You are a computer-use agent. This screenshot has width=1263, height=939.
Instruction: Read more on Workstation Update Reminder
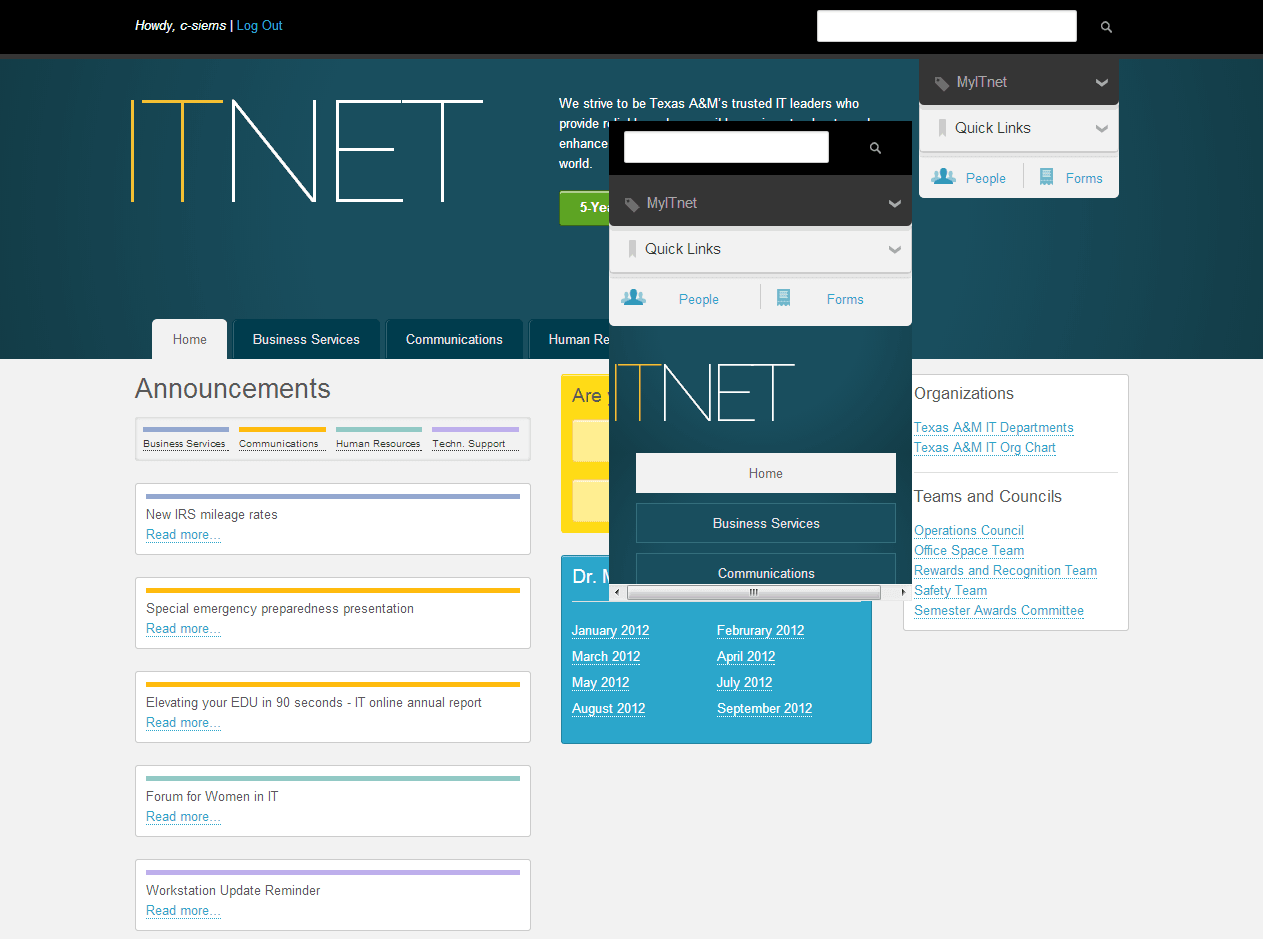[183, 911]
